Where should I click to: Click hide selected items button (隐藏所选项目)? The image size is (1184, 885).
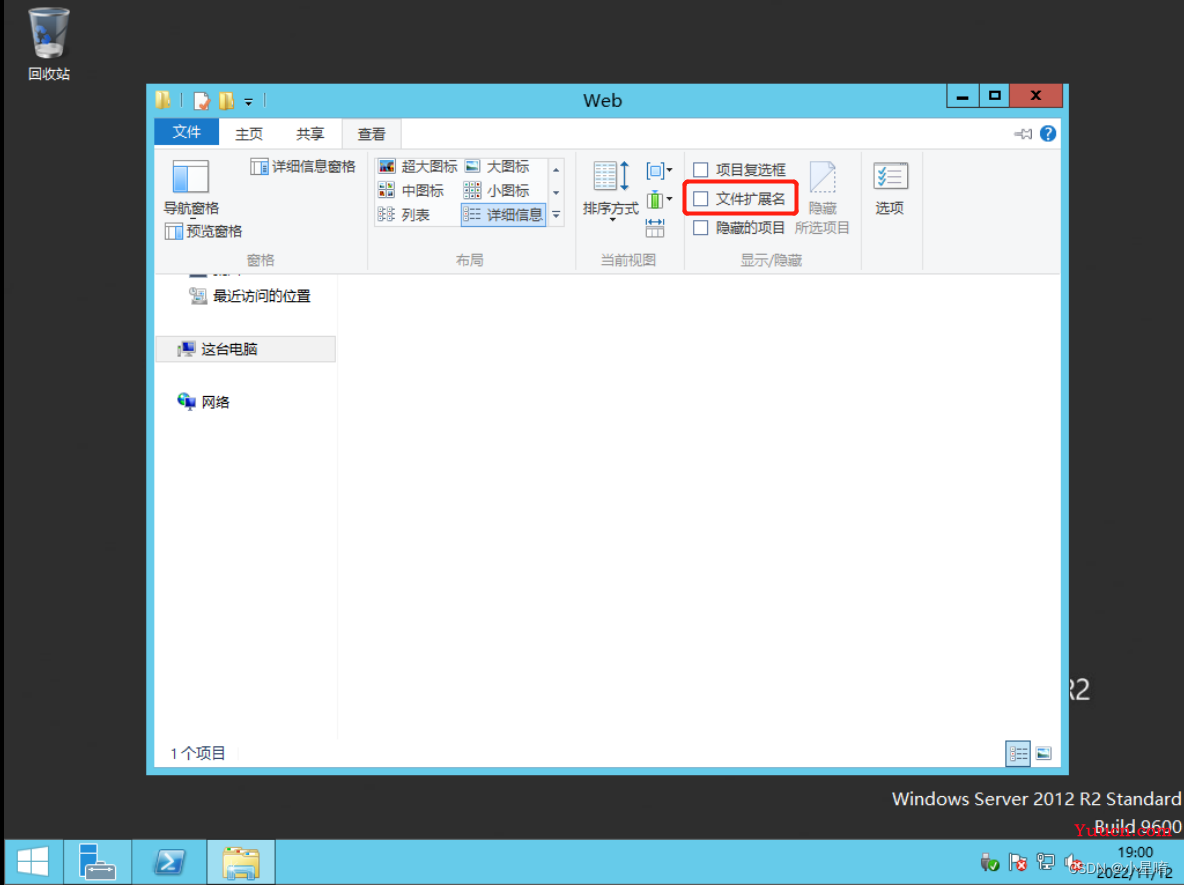click(x=822, y=198)
